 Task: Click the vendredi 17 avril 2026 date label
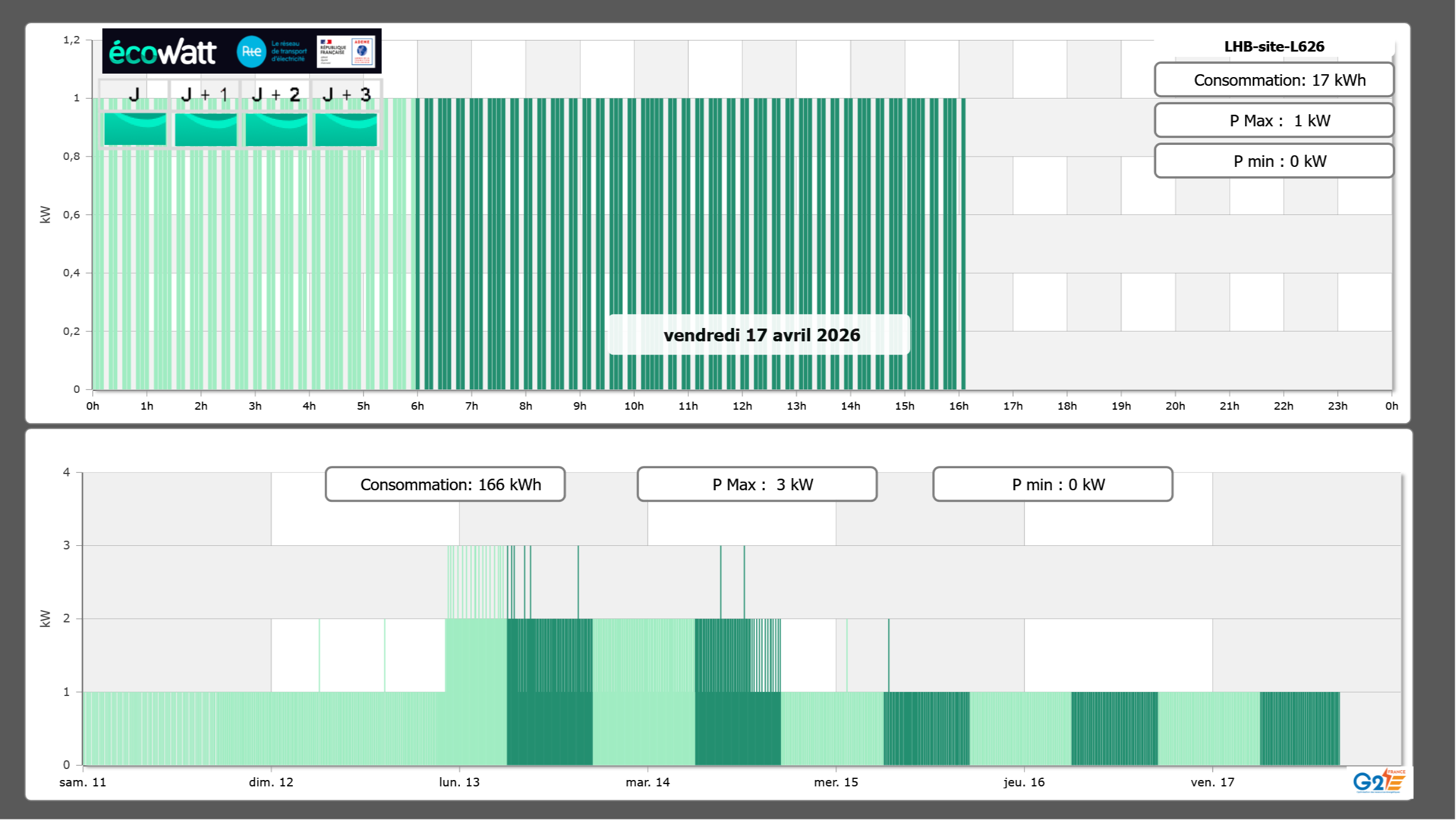pos(761,335)
